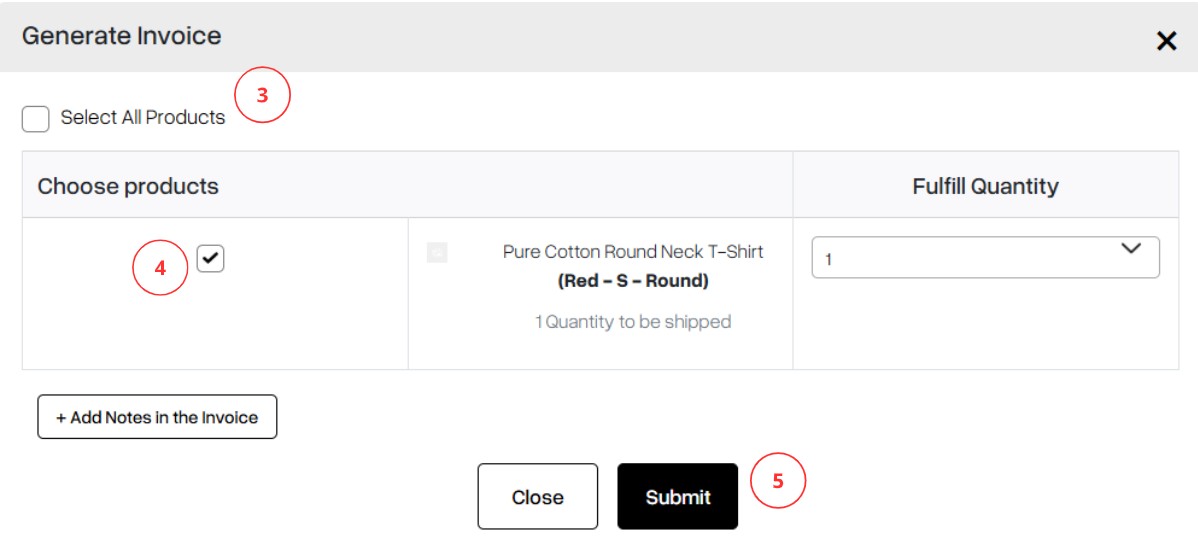Click the product thumbnail placeholder image

click(x=437, y=253)
